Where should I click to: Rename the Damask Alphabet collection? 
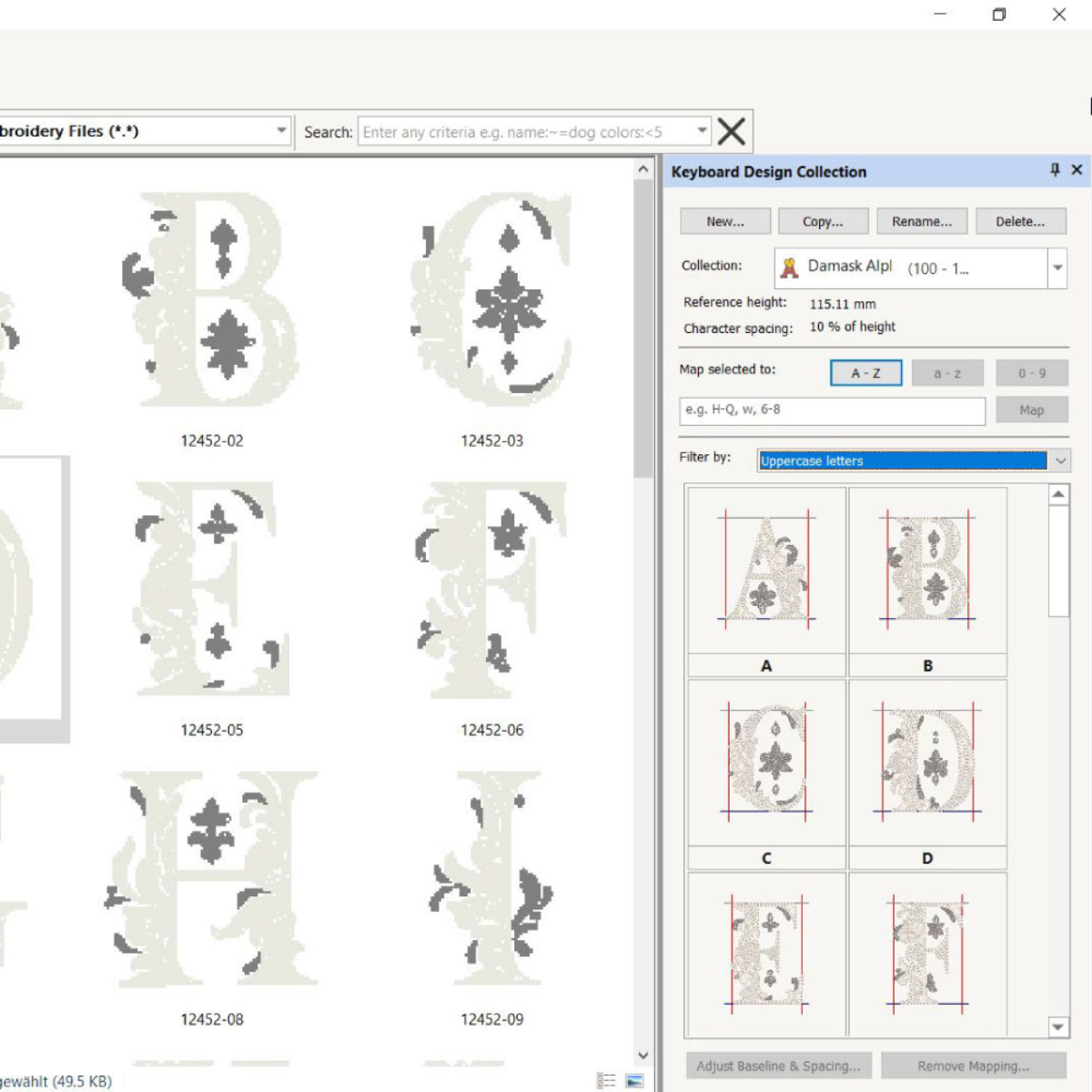[922, 220]
